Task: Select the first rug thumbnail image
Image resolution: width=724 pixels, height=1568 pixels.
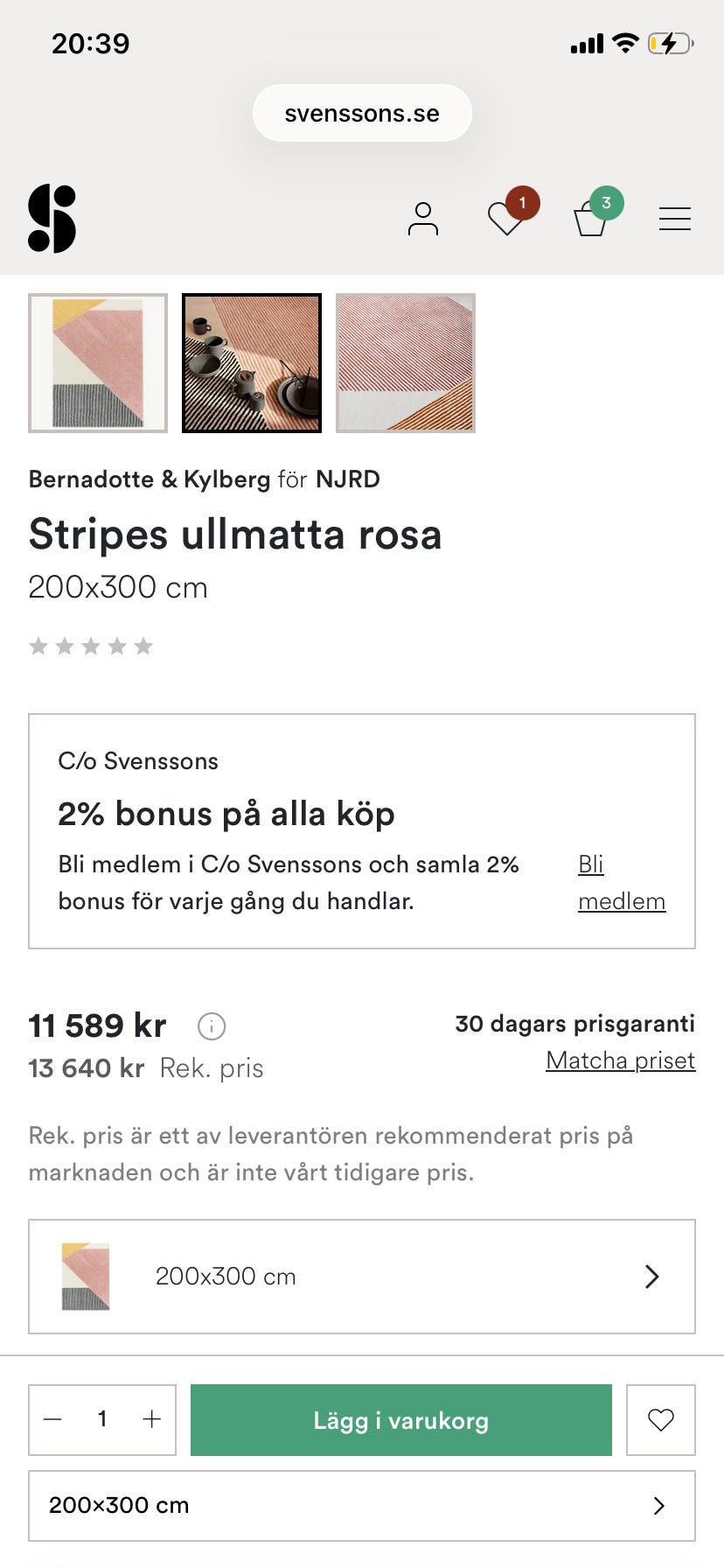Action: tap(98, 363)
